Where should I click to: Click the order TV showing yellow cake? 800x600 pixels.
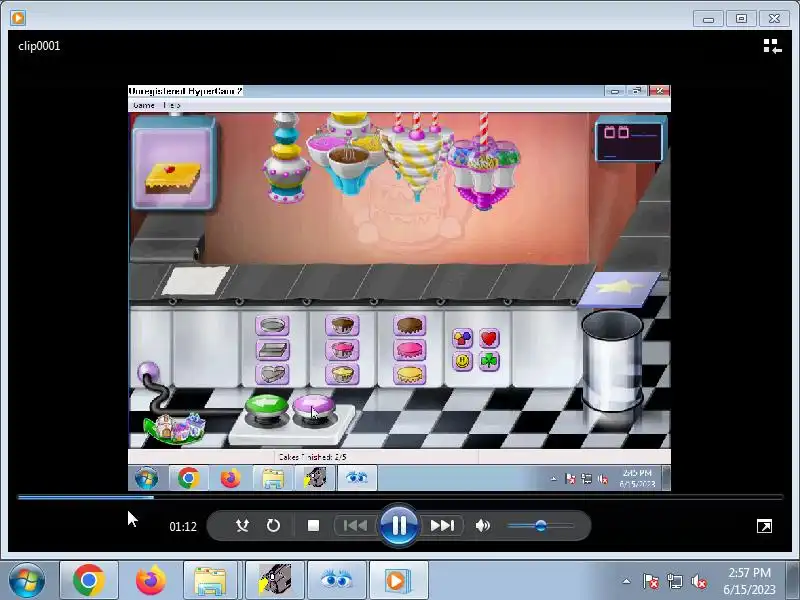[174, 162]
